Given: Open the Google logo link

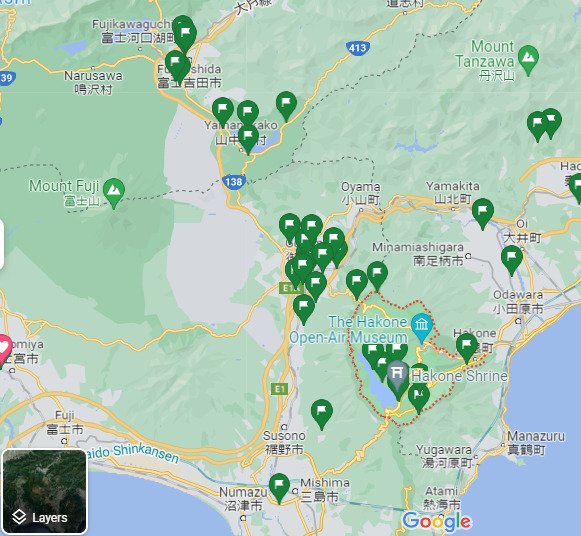Looking at the screenshot, I should 436,521.
